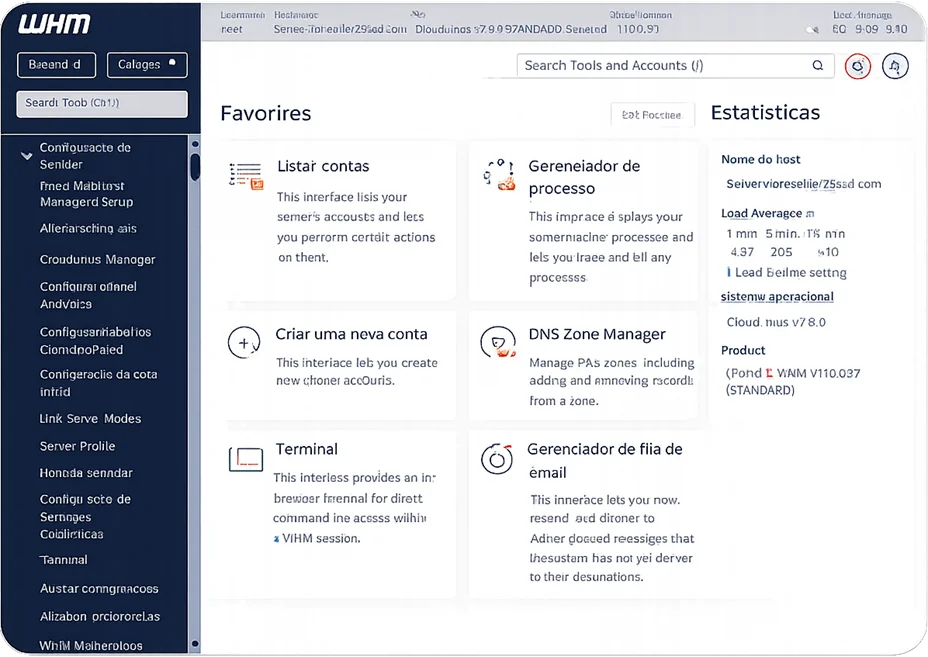This screenshot has height=657, width=928.
Task: Click the magnifier icon in search bar
Action: click(817, 66)
